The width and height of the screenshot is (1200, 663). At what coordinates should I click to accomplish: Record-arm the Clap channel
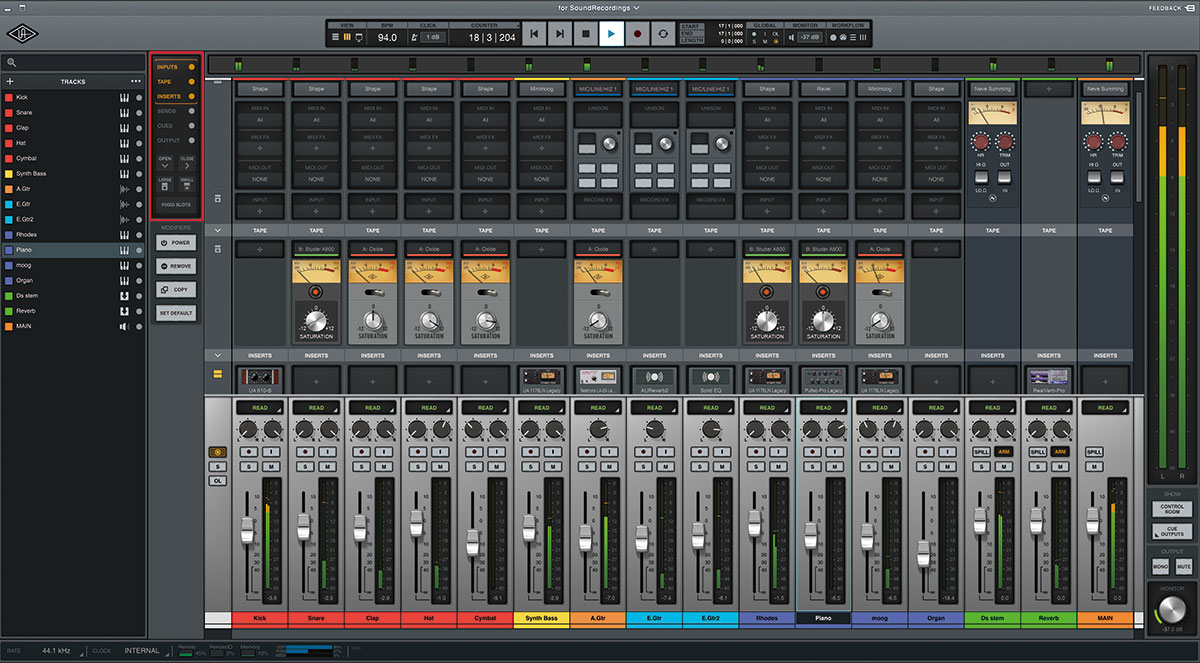tap(360, 452)
